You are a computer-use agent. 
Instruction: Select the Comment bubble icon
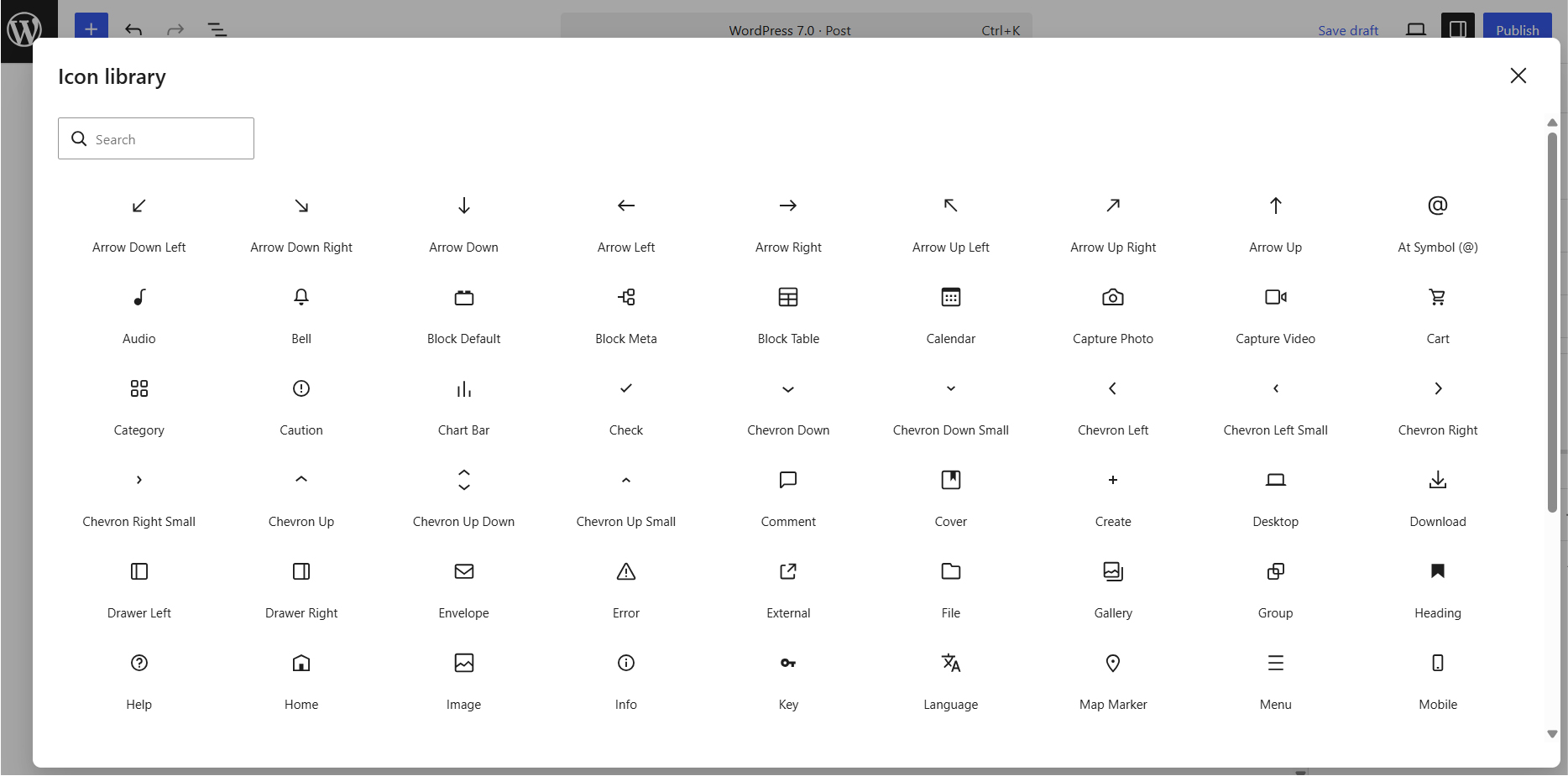click(x=788, y=480)
